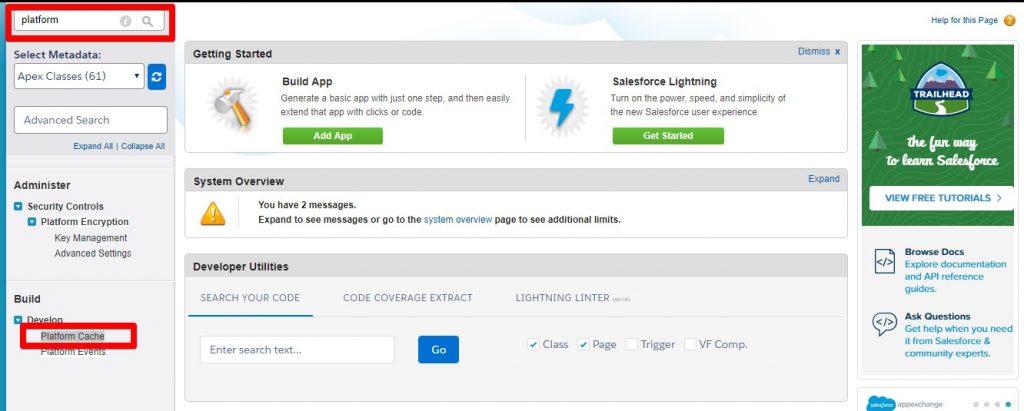Viewport: 1024px width, 411px height.
Task: Open the Lightning Linter tab
Action: click(573, 298)
